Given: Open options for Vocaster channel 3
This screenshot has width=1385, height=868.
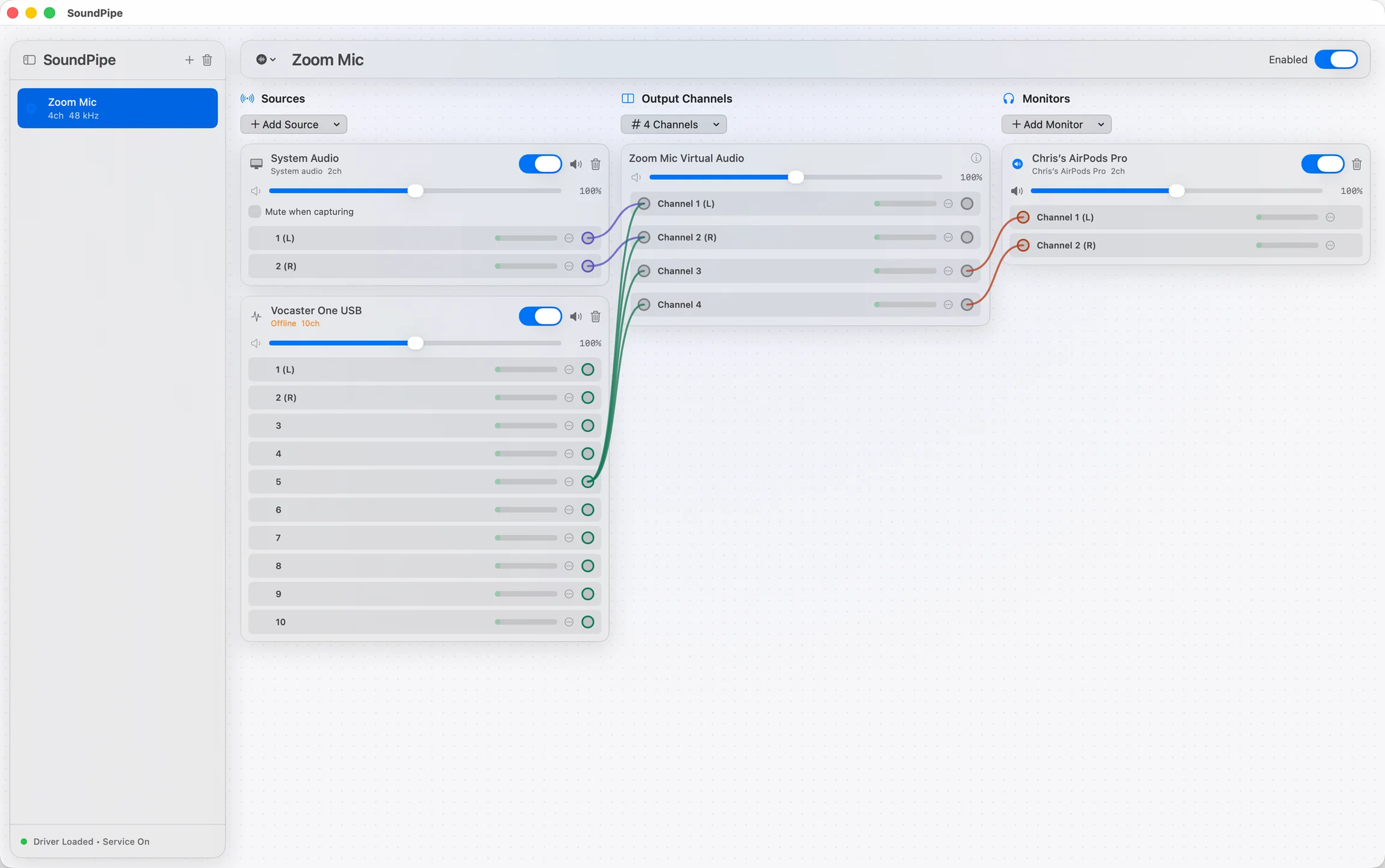Looking at the screenshot, I should [x=569, y=426].
